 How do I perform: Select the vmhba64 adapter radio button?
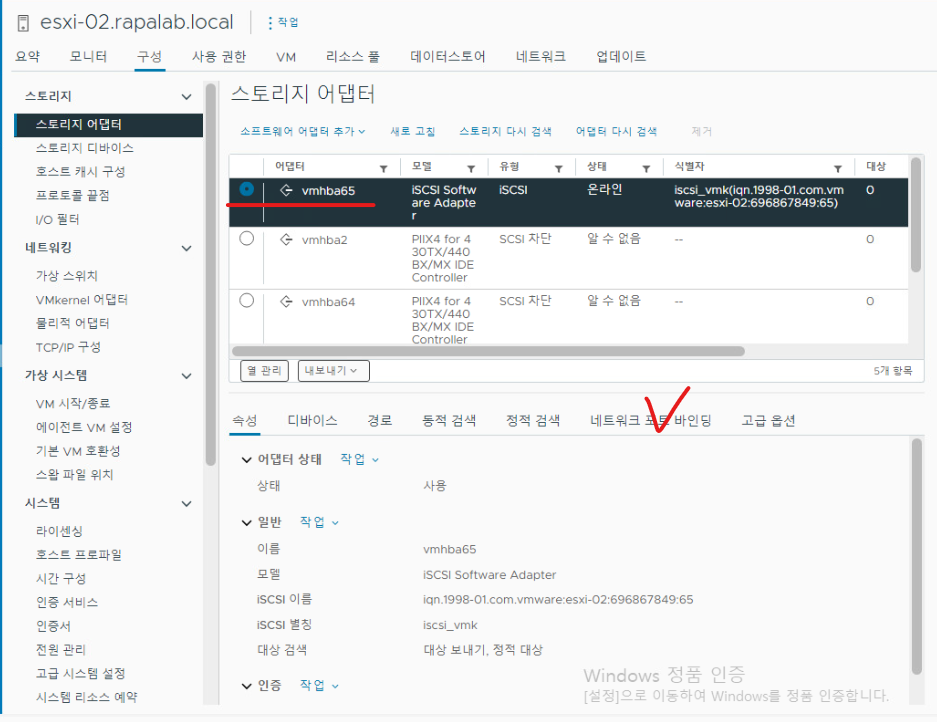[x=246, y=301]
